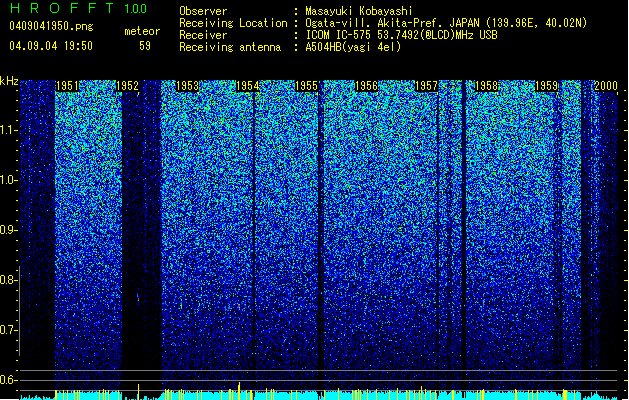
Task: Click the Ogata-vill. Akita-Pref. JAPAN location text
Action: click(x=446, y=23)
